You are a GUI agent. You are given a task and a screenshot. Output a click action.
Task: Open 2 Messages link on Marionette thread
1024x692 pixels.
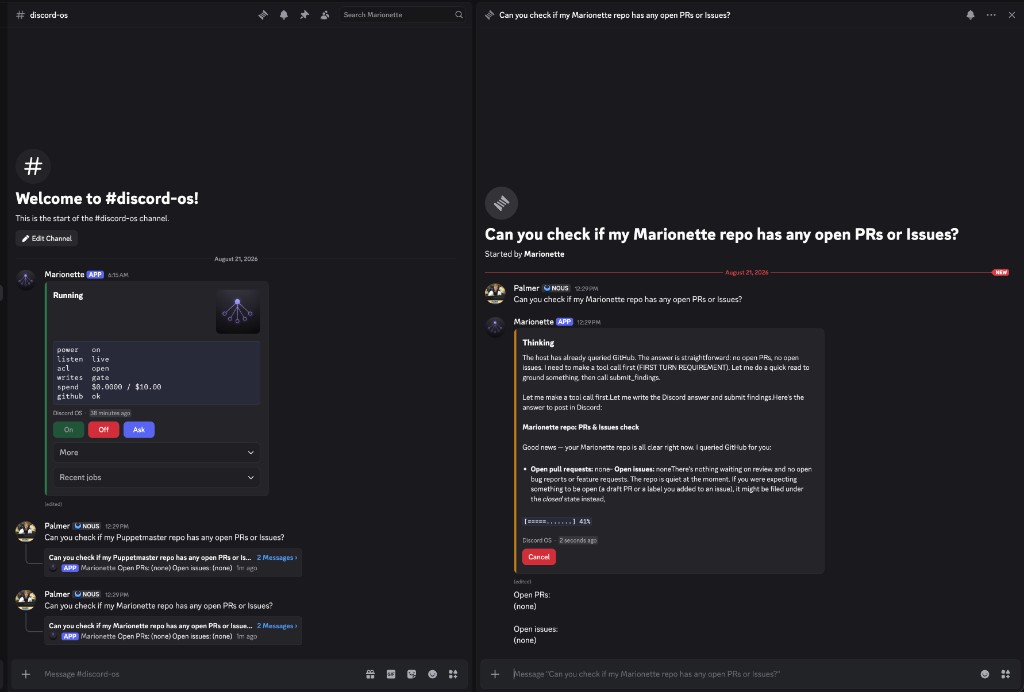(x=277, y=625)
